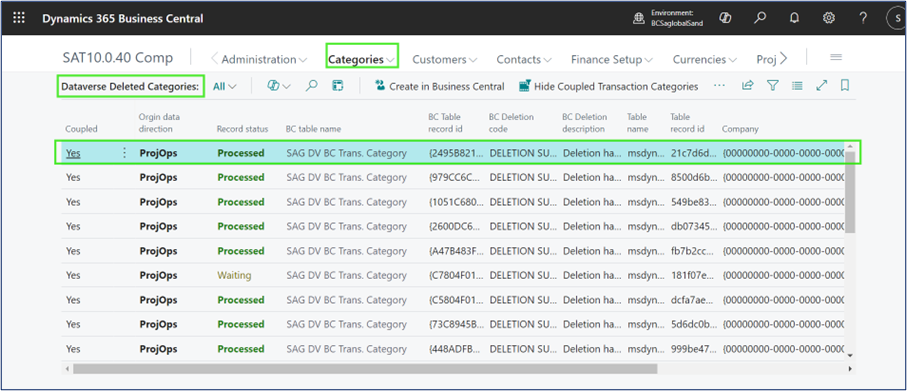
Task: Sort by Company column header
Action: coord(740,129)
